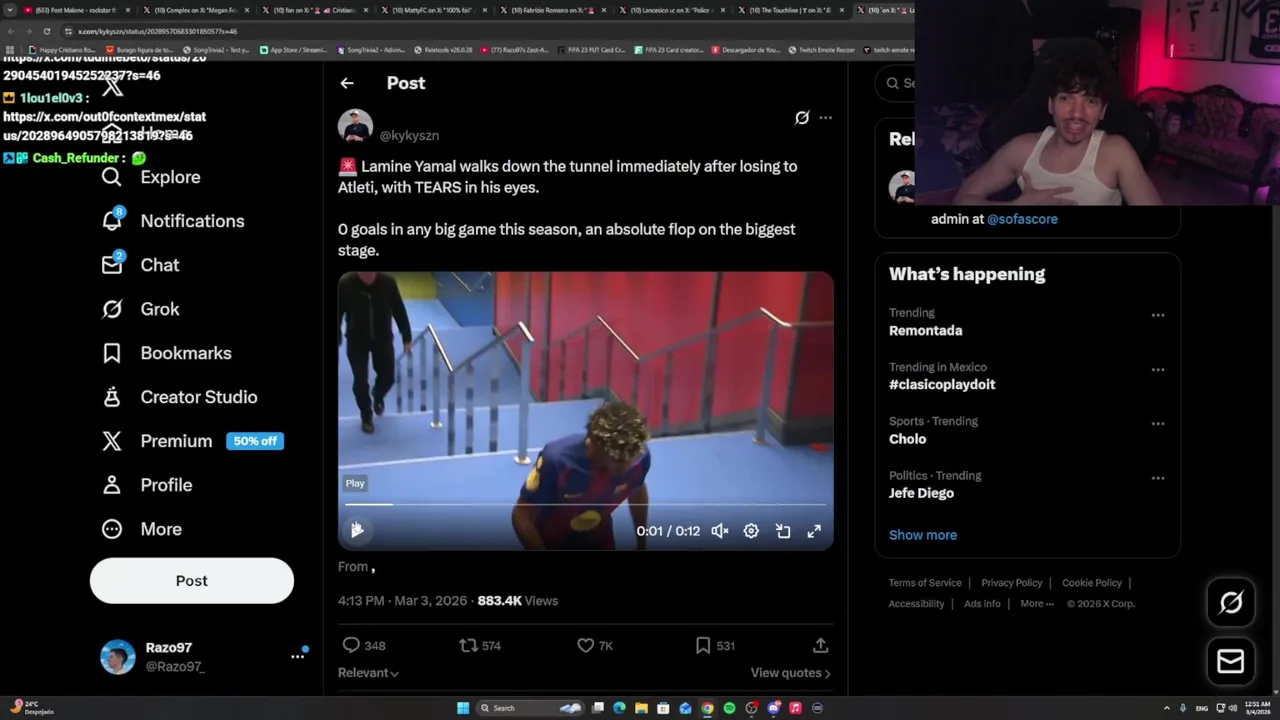
Task: Open the Accessibility footer link
Action: 916,604
